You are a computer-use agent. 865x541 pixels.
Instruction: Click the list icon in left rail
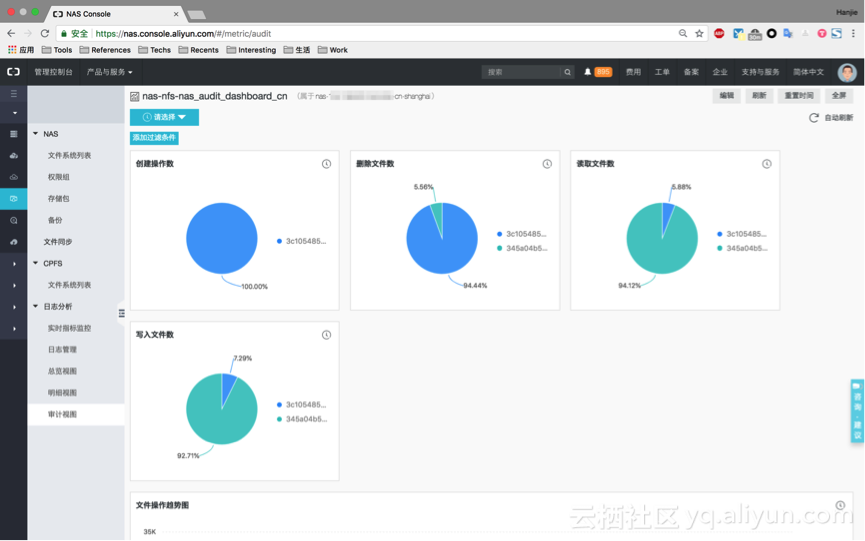14,134
